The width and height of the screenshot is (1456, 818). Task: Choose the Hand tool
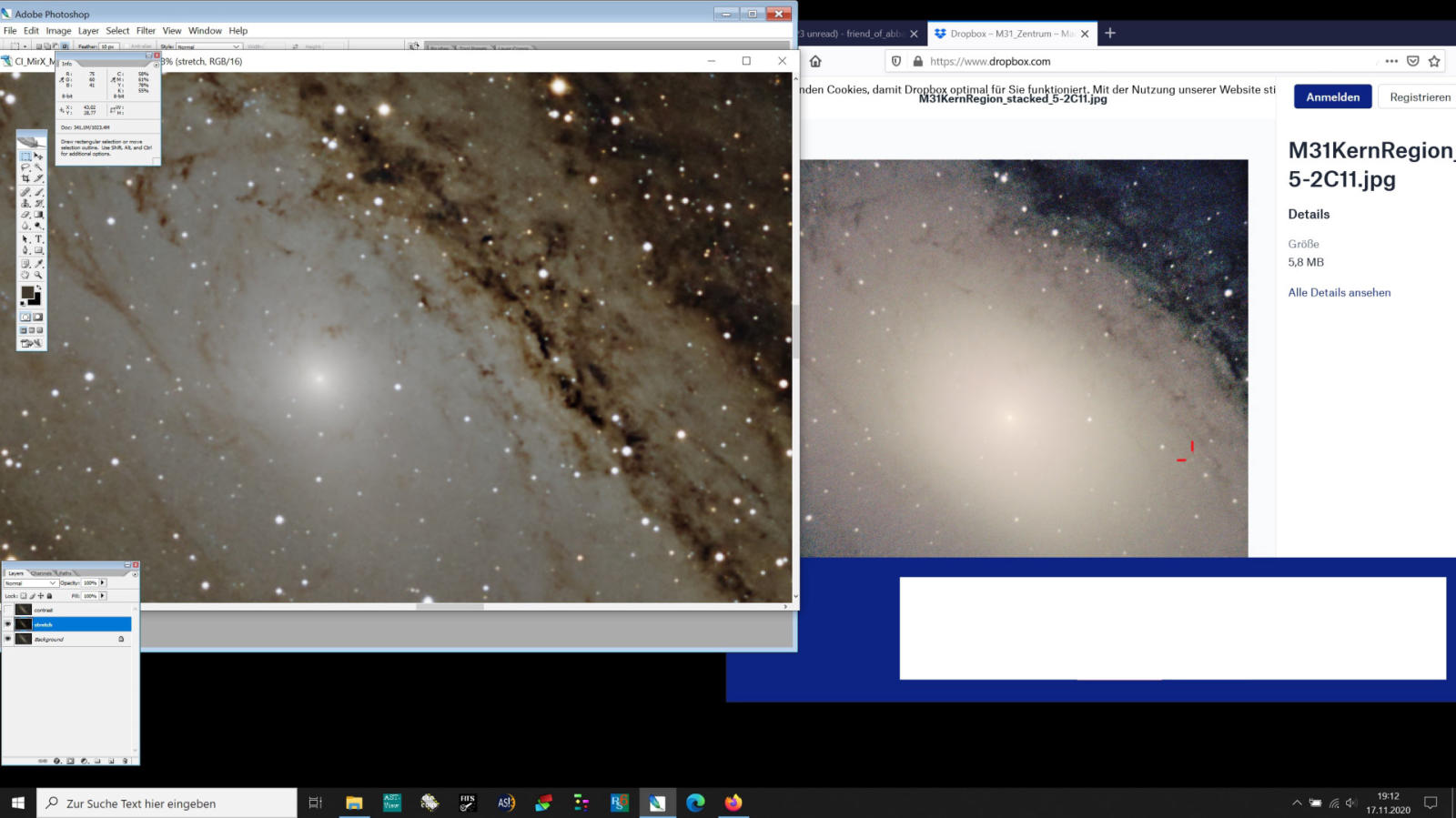[x=25, y=275]
